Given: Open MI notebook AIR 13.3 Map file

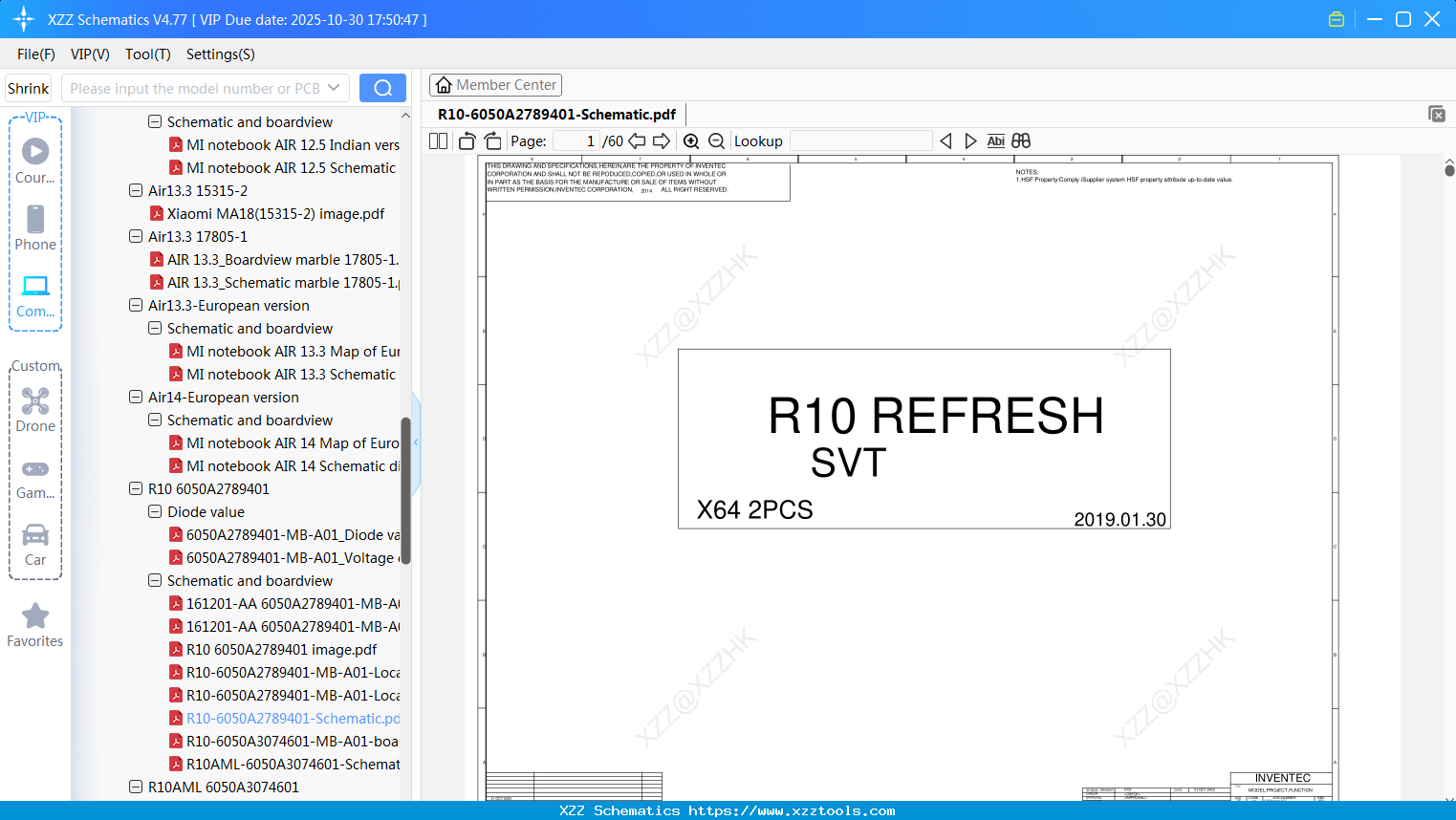Looking at the screenshot, I should (293, 351).
